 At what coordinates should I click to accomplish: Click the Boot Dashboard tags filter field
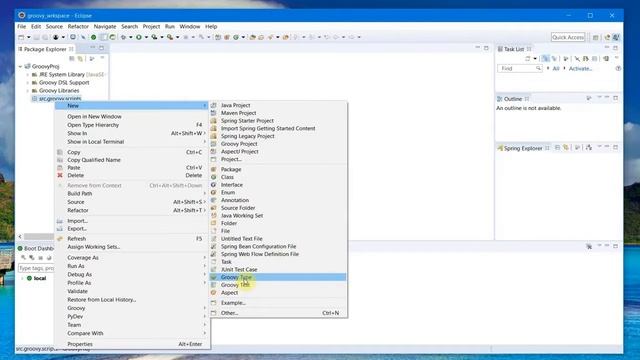[36, 268]
